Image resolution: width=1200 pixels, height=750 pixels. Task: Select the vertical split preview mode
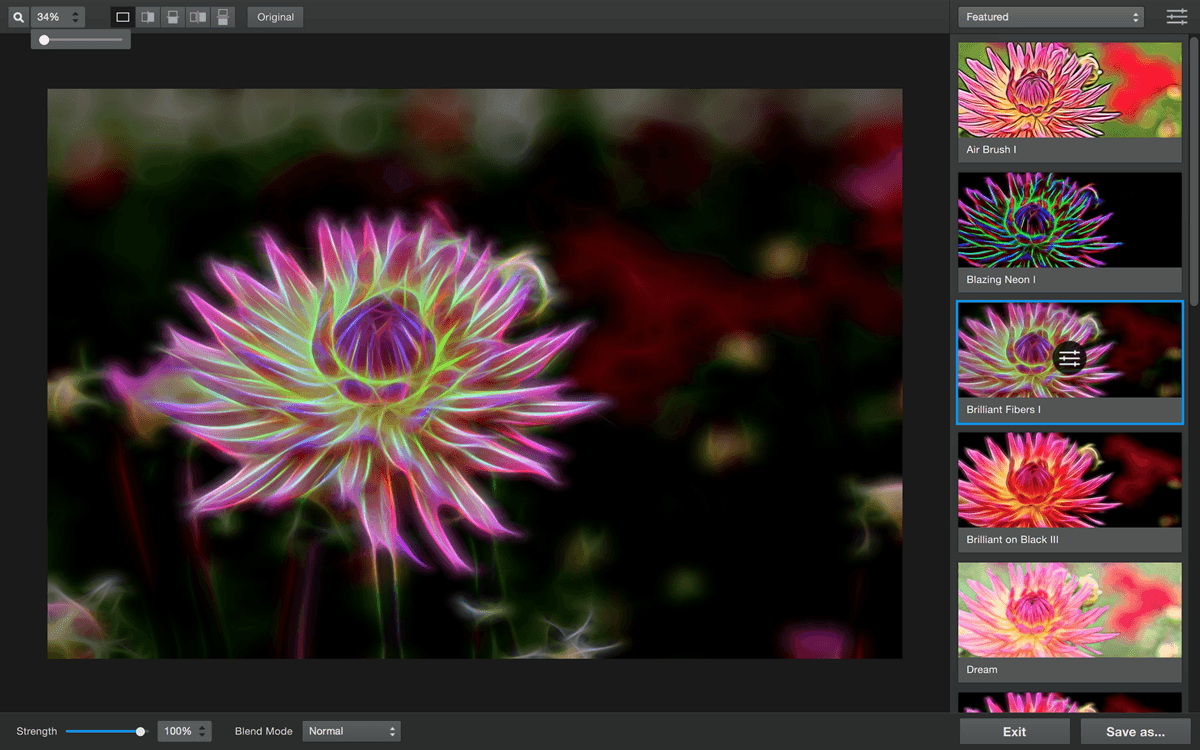[x=148, y=17]
